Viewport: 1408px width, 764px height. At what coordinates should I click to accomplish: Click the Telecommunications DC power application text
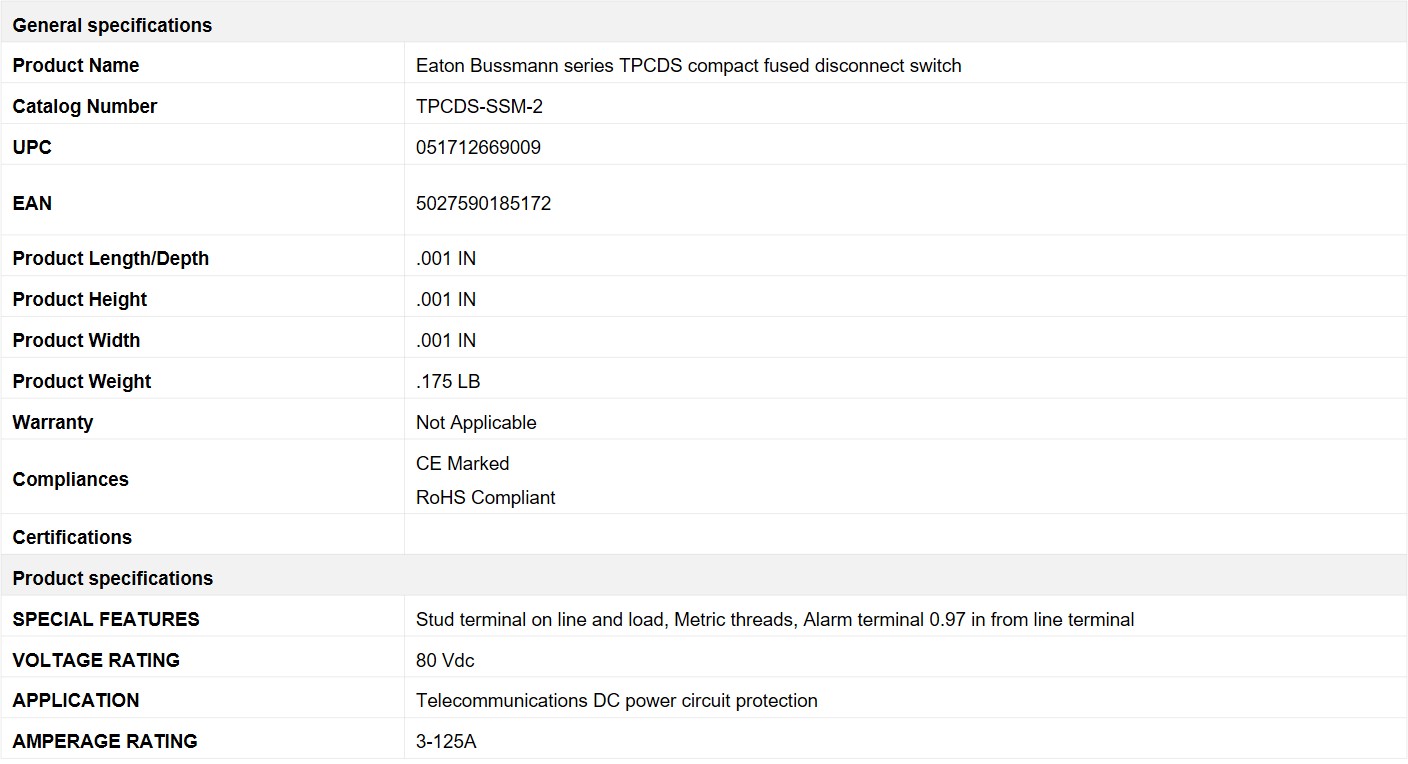coord(617,701)
